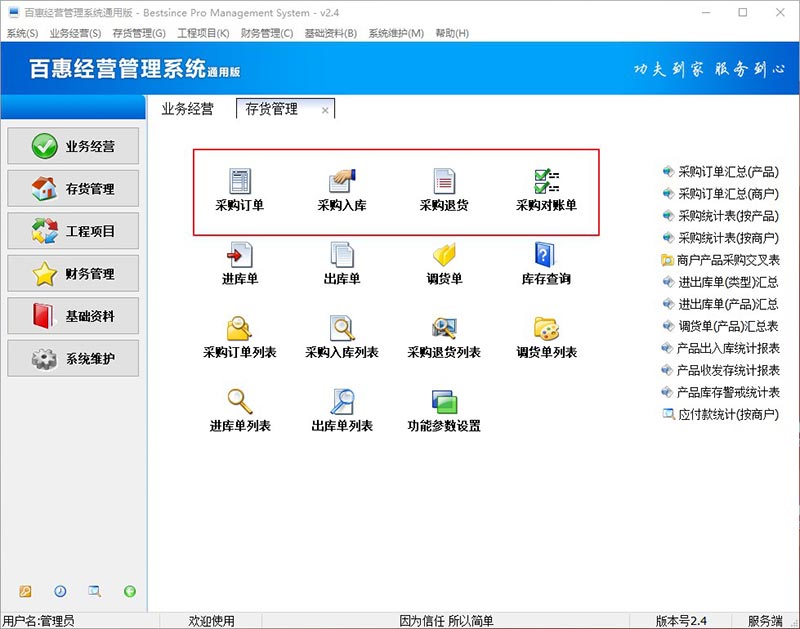Image resolution: width=800 pixels, height=629 pixels.
Task: Open the 采购入库 purchase receipt icon
Action: (x=342, y=190)
